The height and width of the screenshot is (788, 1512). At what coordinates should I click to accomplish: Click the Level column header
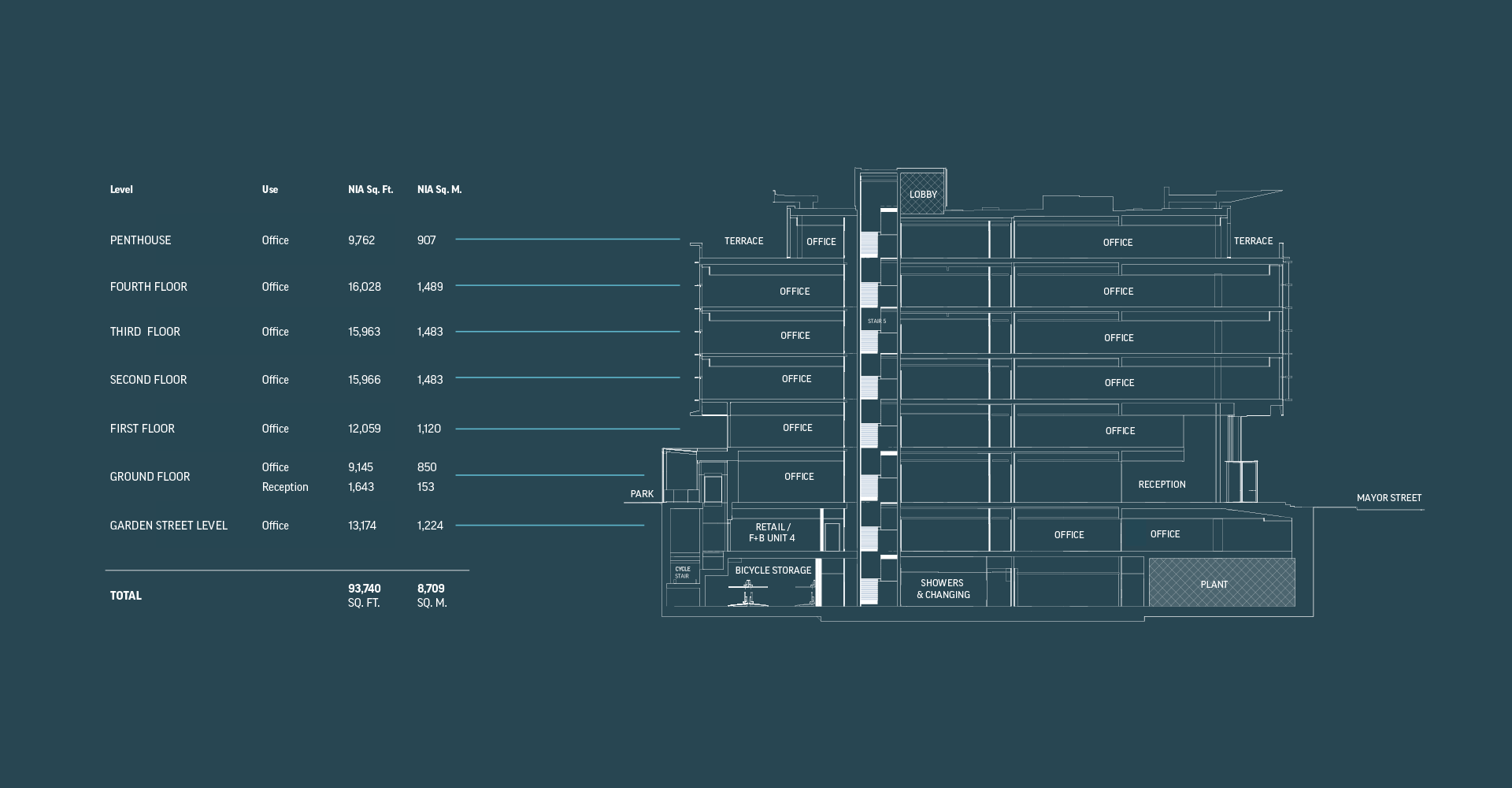tap(121, 190)
